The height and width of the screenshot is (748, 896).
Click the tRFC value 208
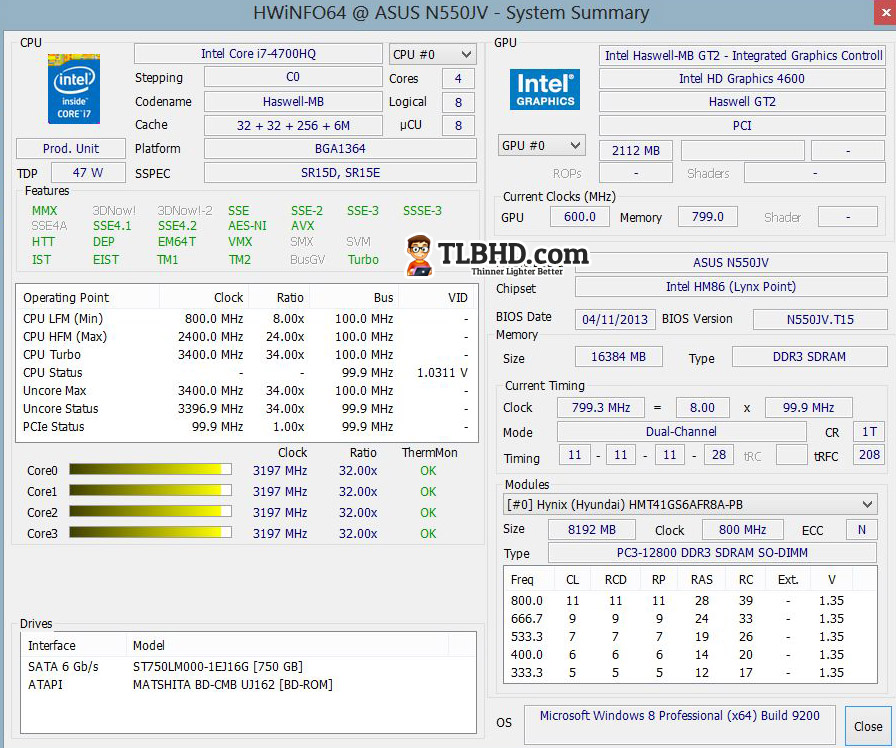pos(869,455)
